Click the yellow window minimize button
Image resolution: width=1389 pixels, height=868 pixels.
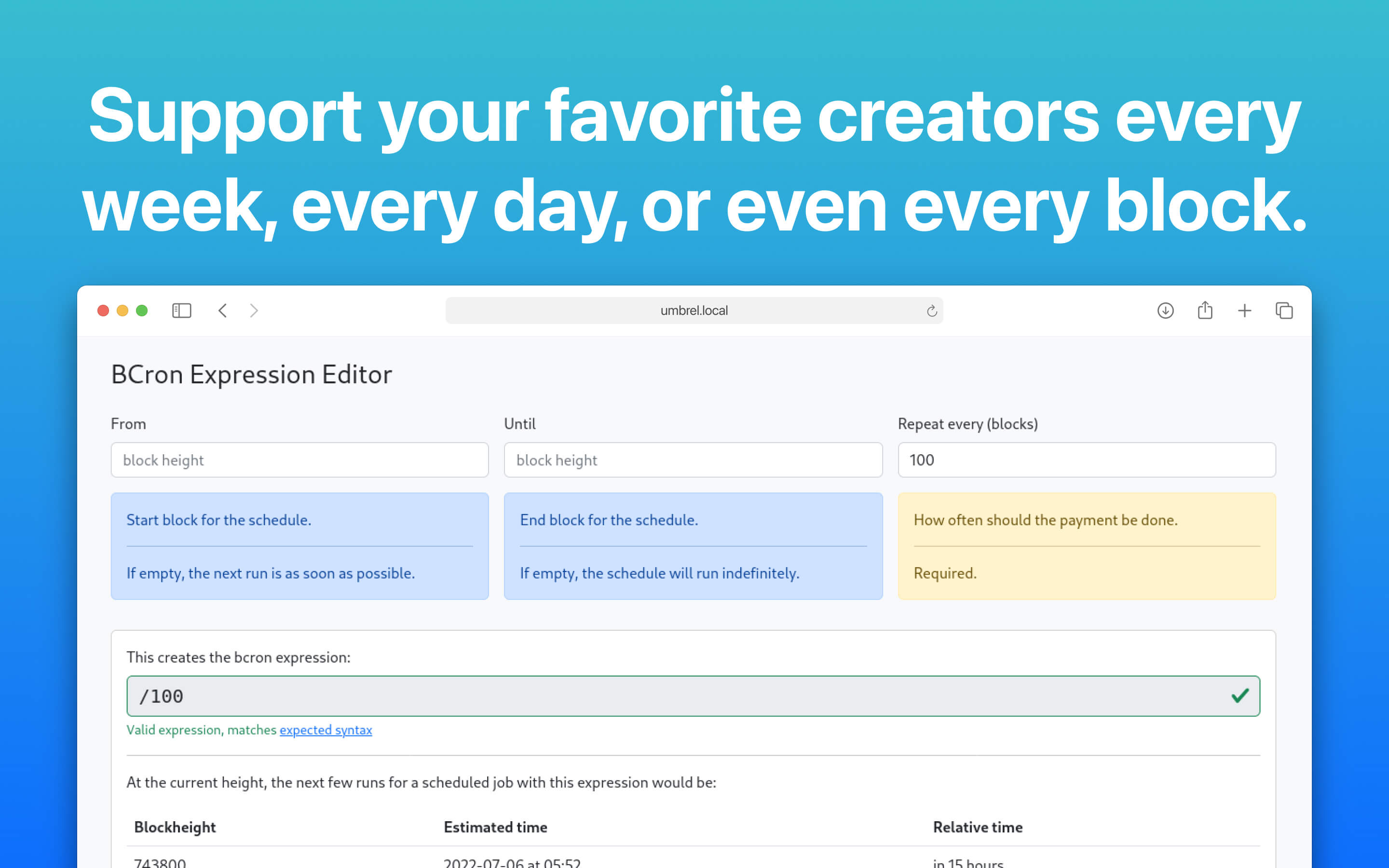pyautogui.click(x=122, y=311)
